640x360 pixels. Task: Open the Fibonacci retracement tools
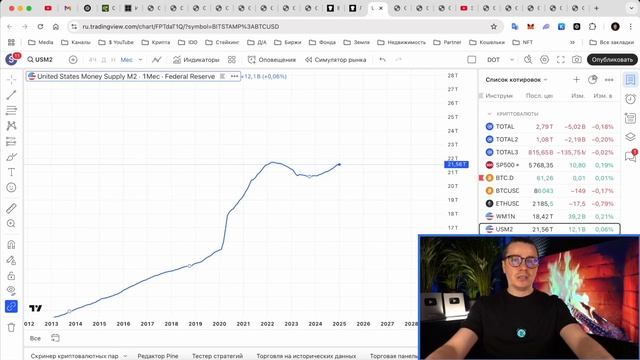click(x=11, y=110)
